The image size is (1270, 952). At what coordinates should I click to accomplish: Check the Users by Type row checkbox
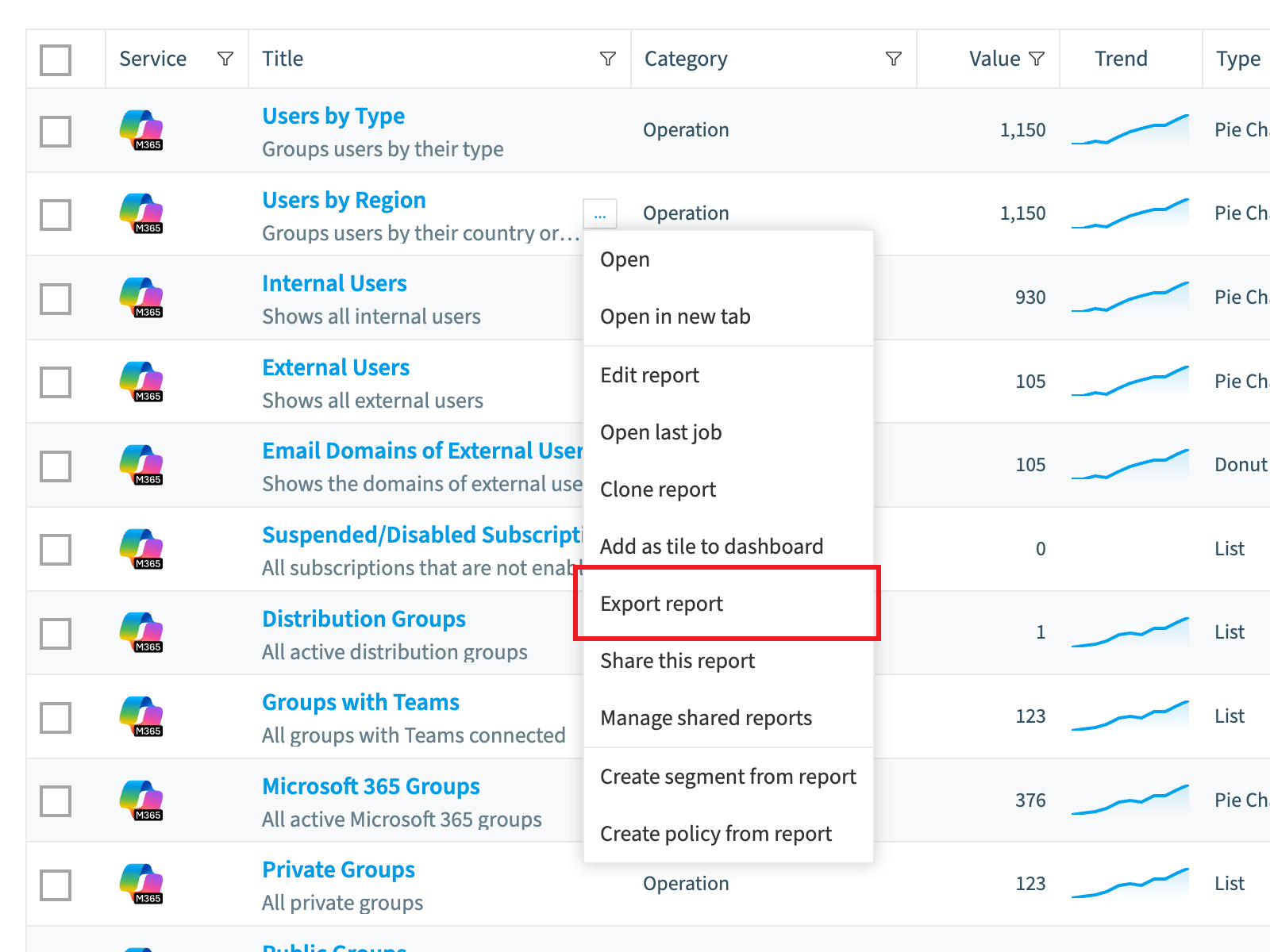(x=56, y=131)
